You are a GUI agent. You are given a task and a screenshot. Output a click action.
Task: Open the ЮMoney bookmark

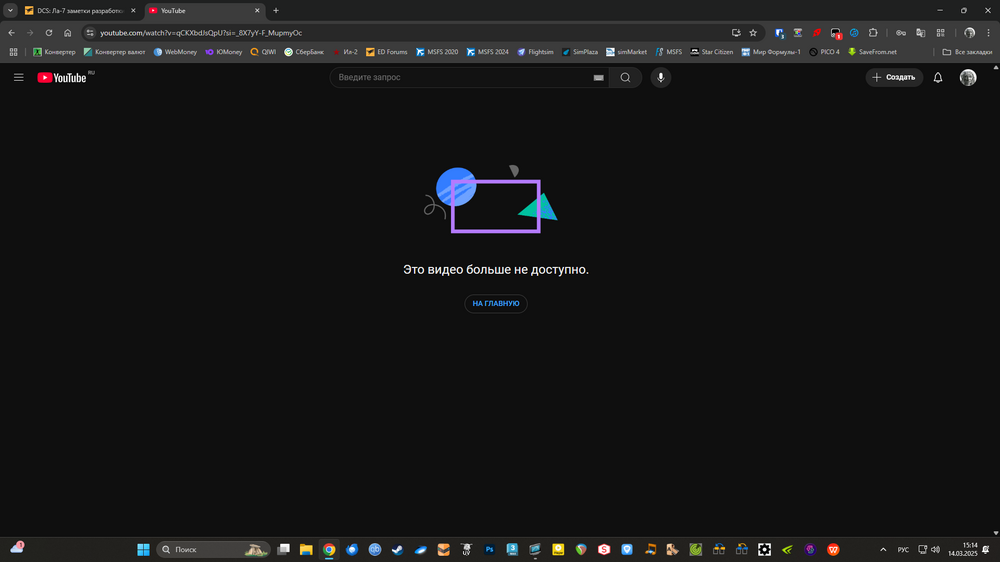(x=224, y=52)
